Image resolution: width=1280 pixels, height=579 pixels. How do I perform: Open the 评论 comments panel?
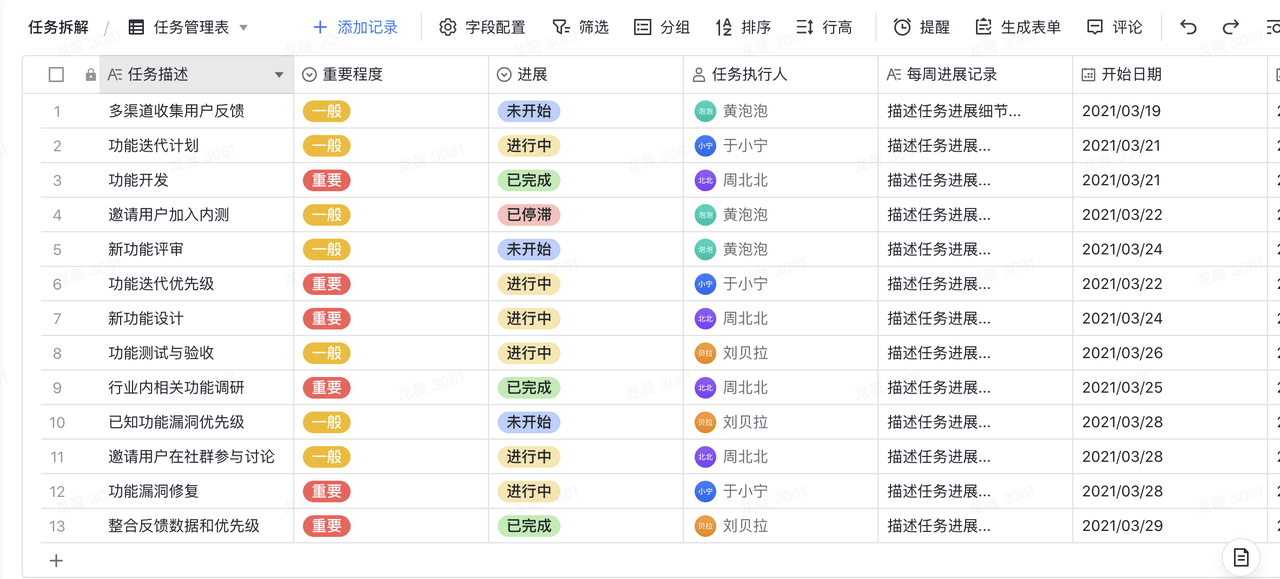pyautogui.click(x=1114, y=27)
